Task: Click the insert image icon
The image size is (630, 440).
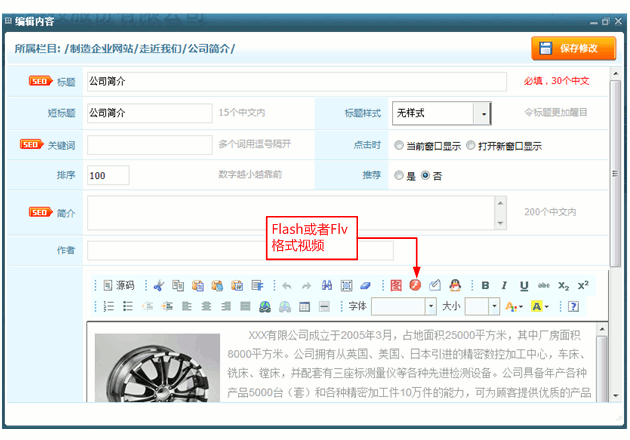Action: [x=396, y=285]
